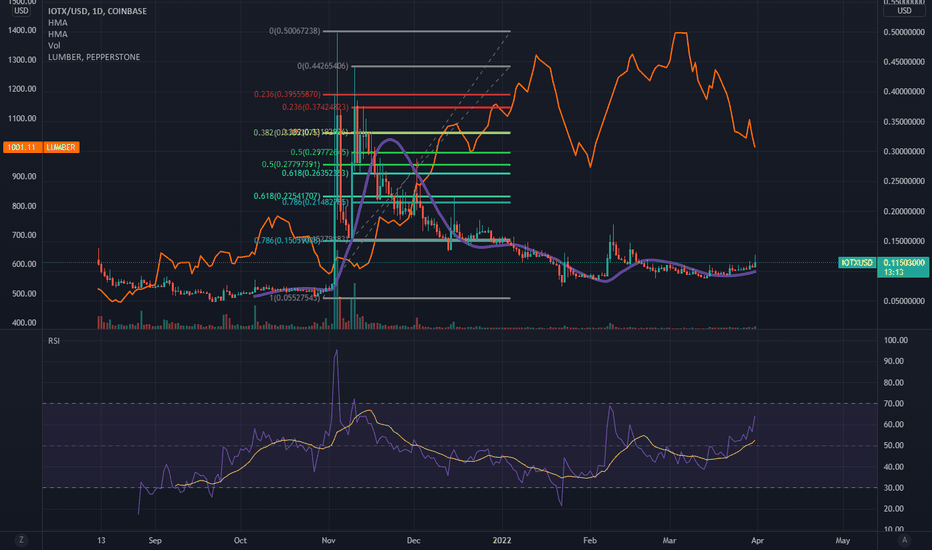Select the IOTX/USD, 1D, COINBASE symbol title
932x550 pixels.
[x=97, y=11]
